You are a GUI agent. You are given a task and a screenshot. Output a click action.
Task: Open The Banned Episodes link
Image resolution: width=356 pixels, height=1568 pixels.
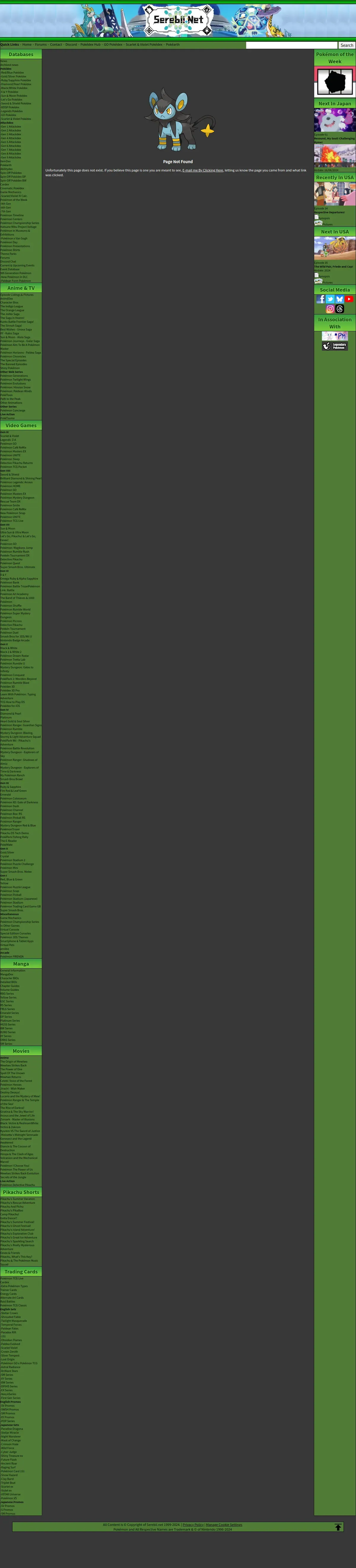(x=13, y=364)
